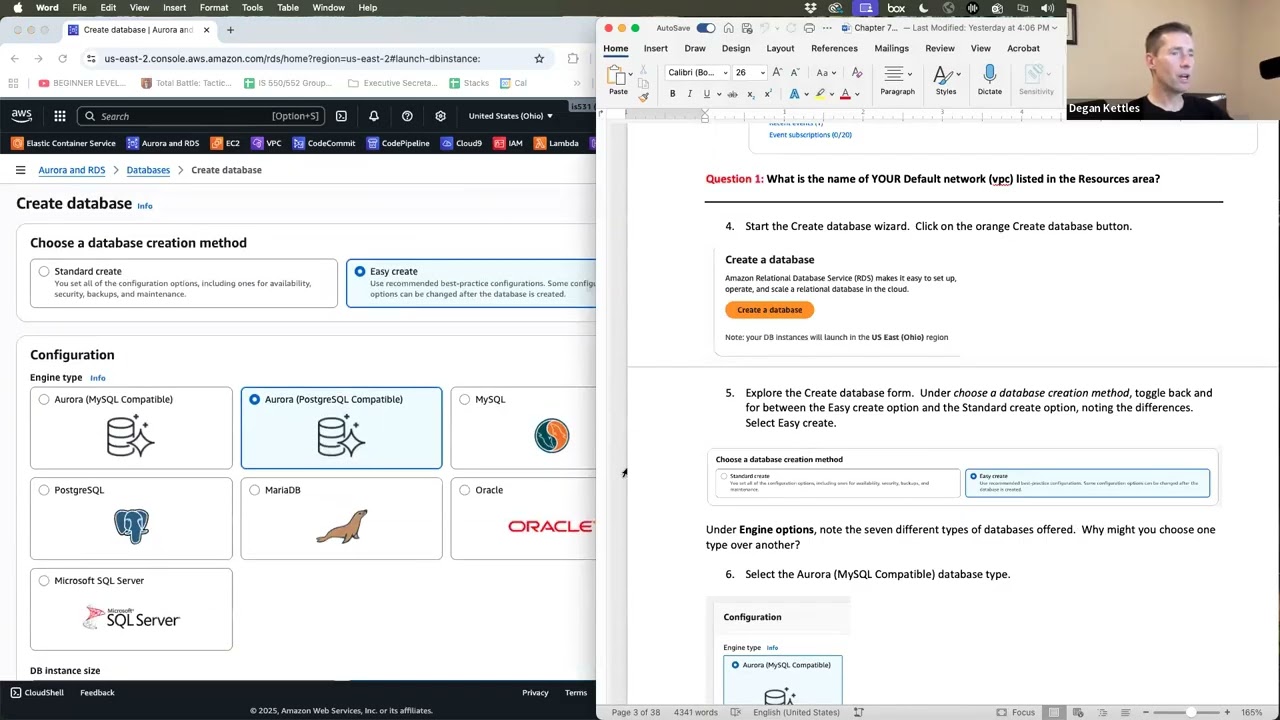Click the print icon in Word title bar

coord(809,28)
